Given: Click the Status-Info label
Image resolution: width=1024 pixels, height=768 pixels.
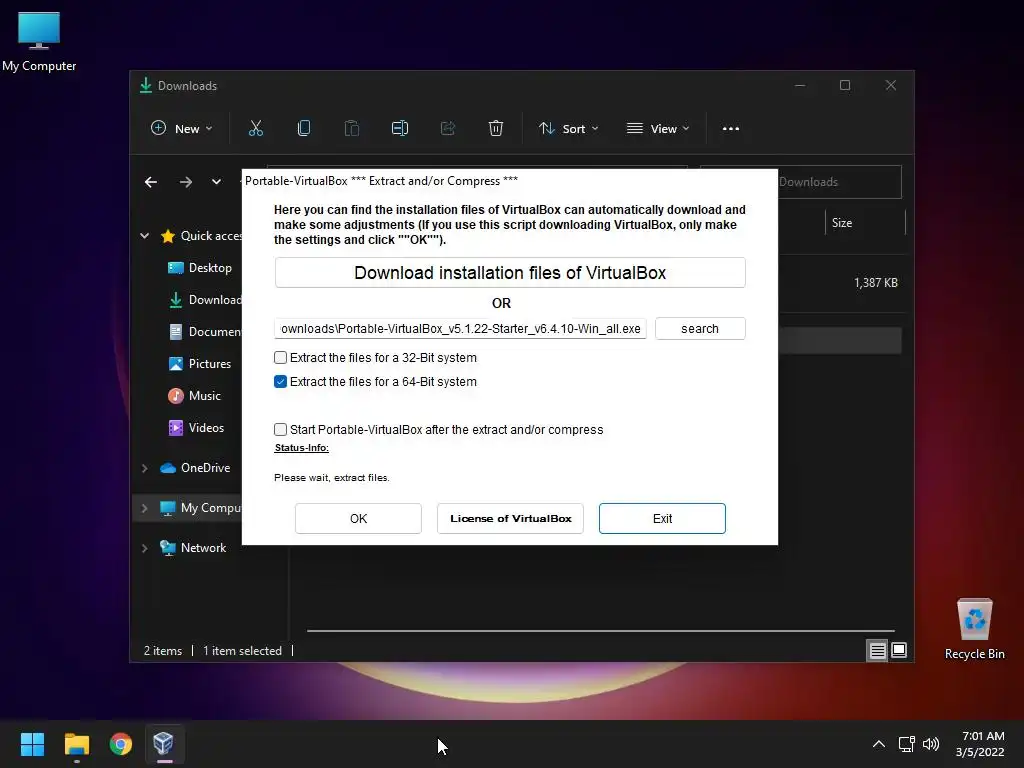Looking at the screenshot, I should coord(301,448).
